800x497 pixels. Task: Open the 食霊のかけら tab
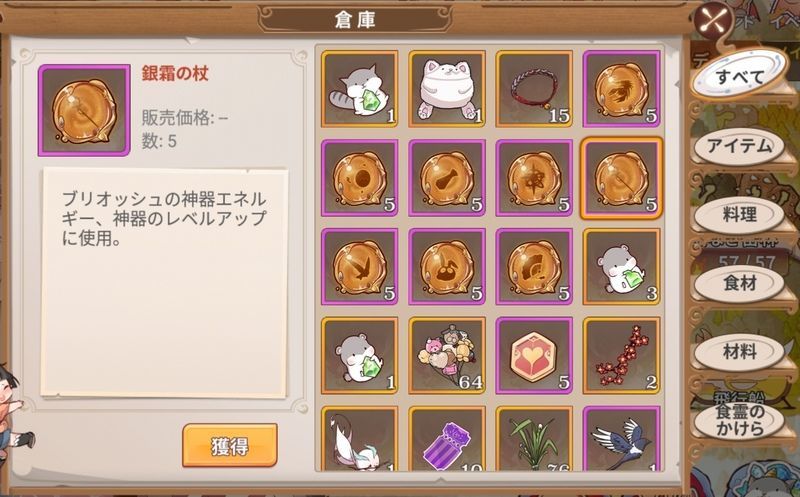739,420
